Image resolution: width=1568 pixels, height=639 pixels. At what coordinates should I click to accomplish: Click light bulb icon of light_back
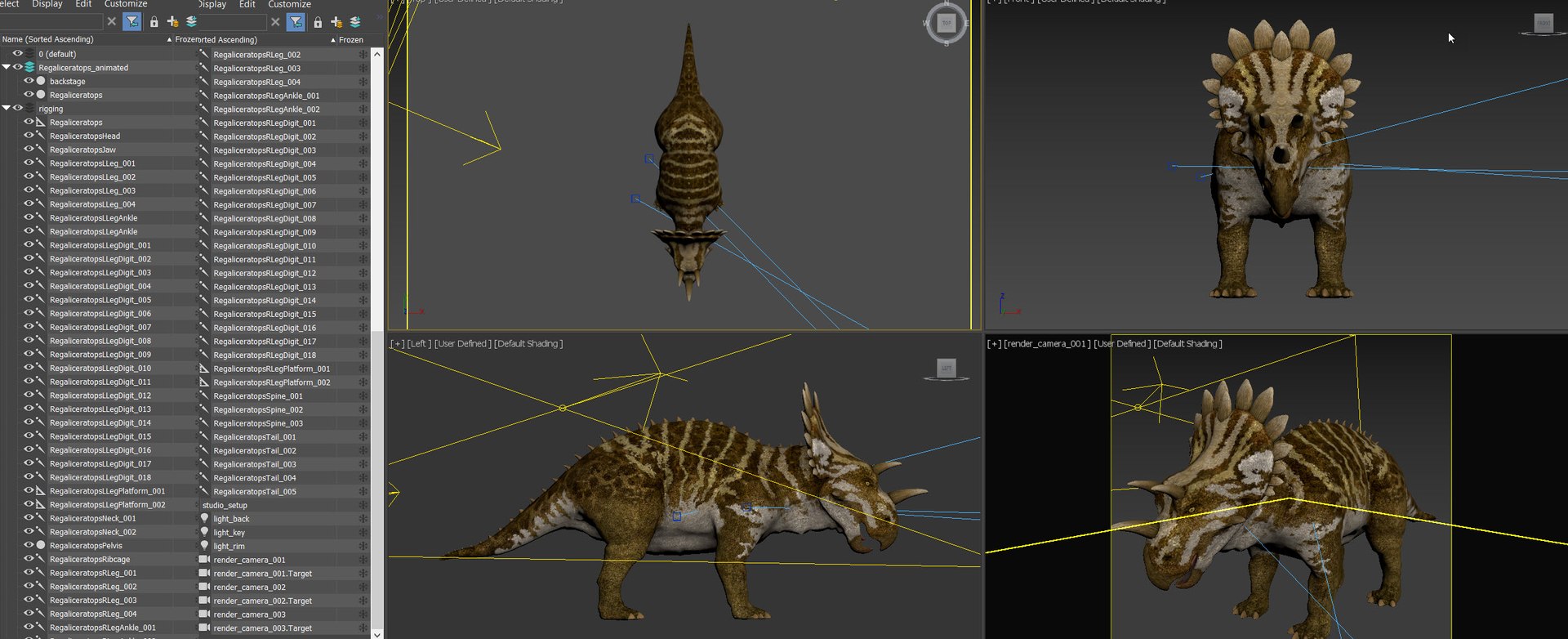pyautogui.click(x=205, y=518)
